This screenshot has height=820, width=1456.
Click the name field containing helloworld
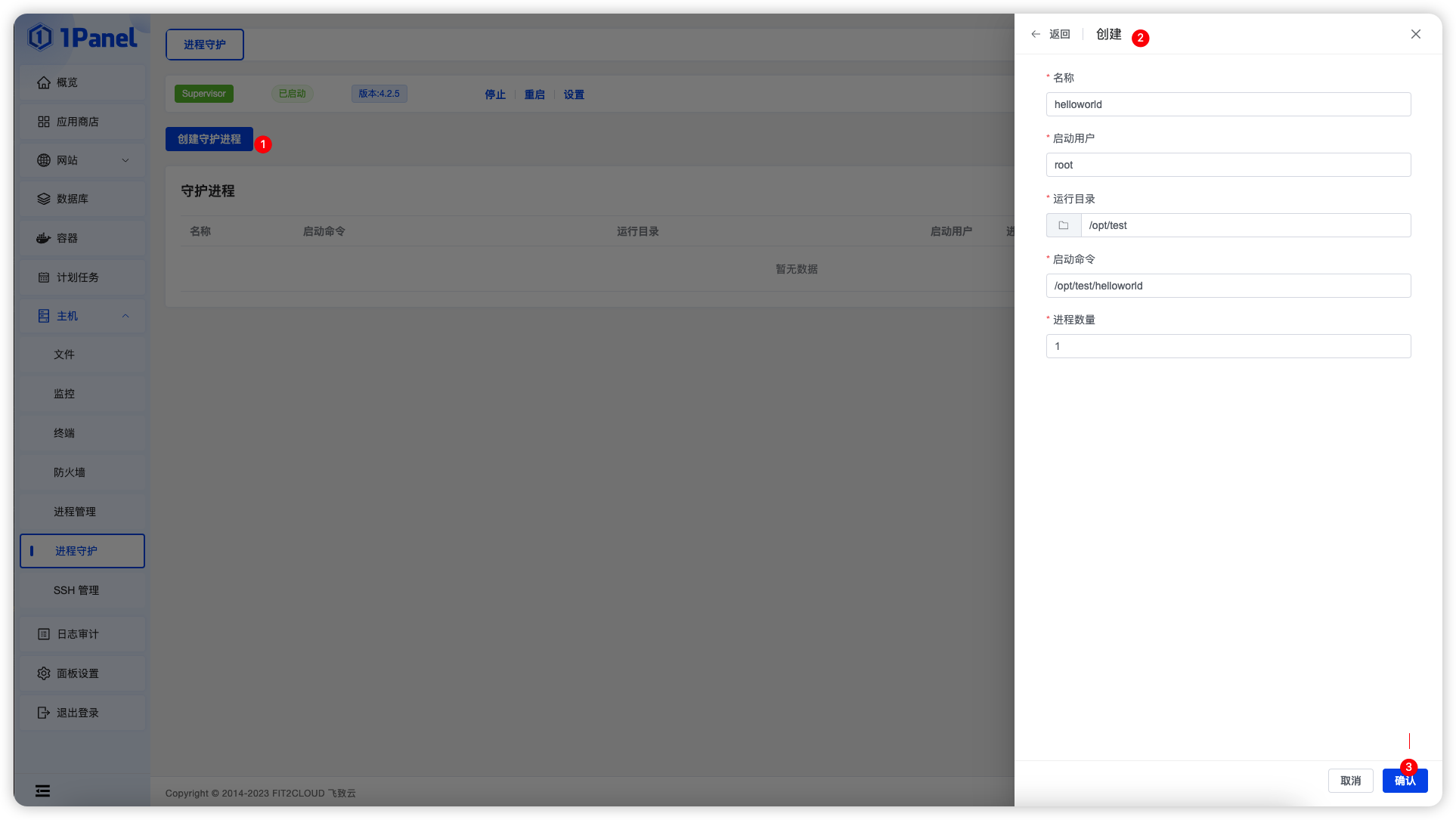(x=1227, y=104)
